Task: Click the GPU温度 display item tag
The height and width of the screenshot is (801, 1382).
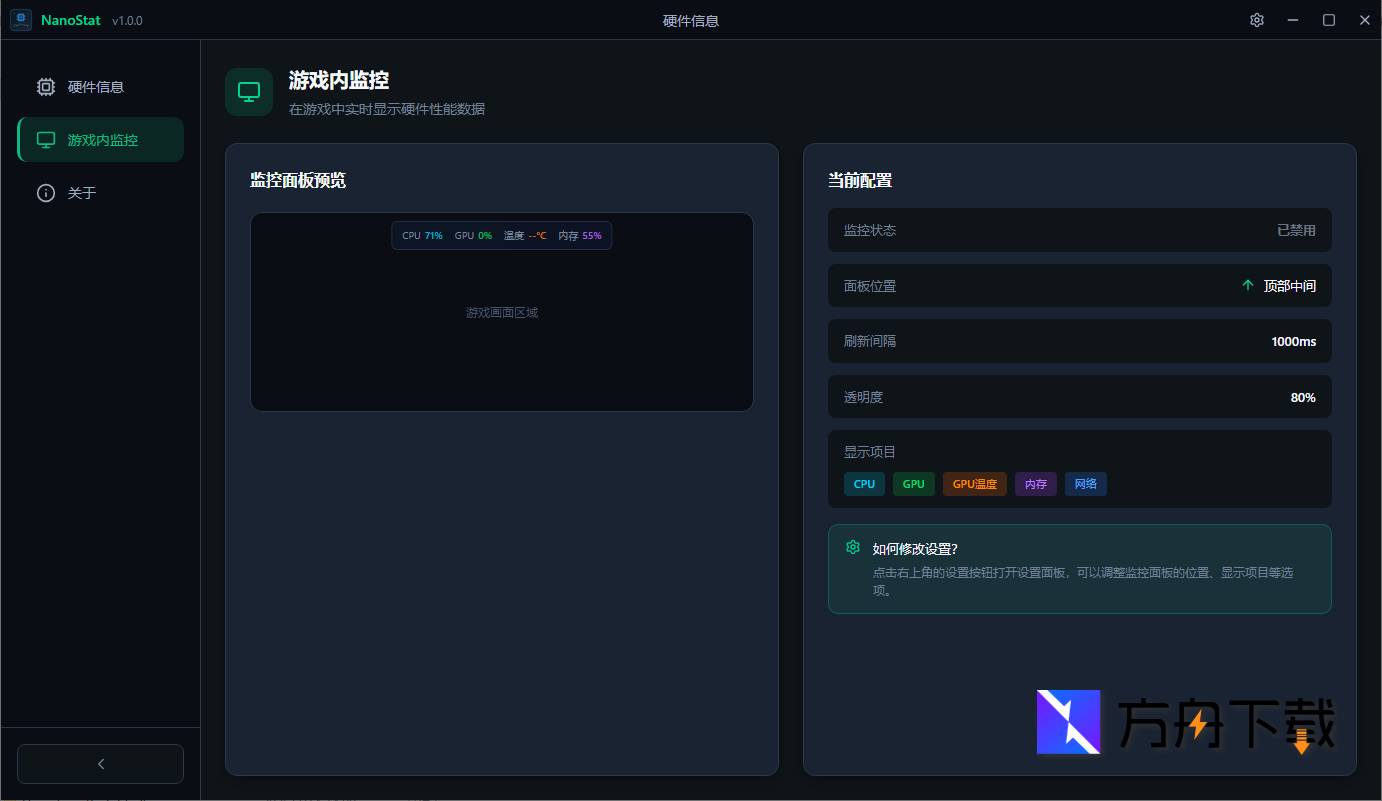Action: coord(974,484)
